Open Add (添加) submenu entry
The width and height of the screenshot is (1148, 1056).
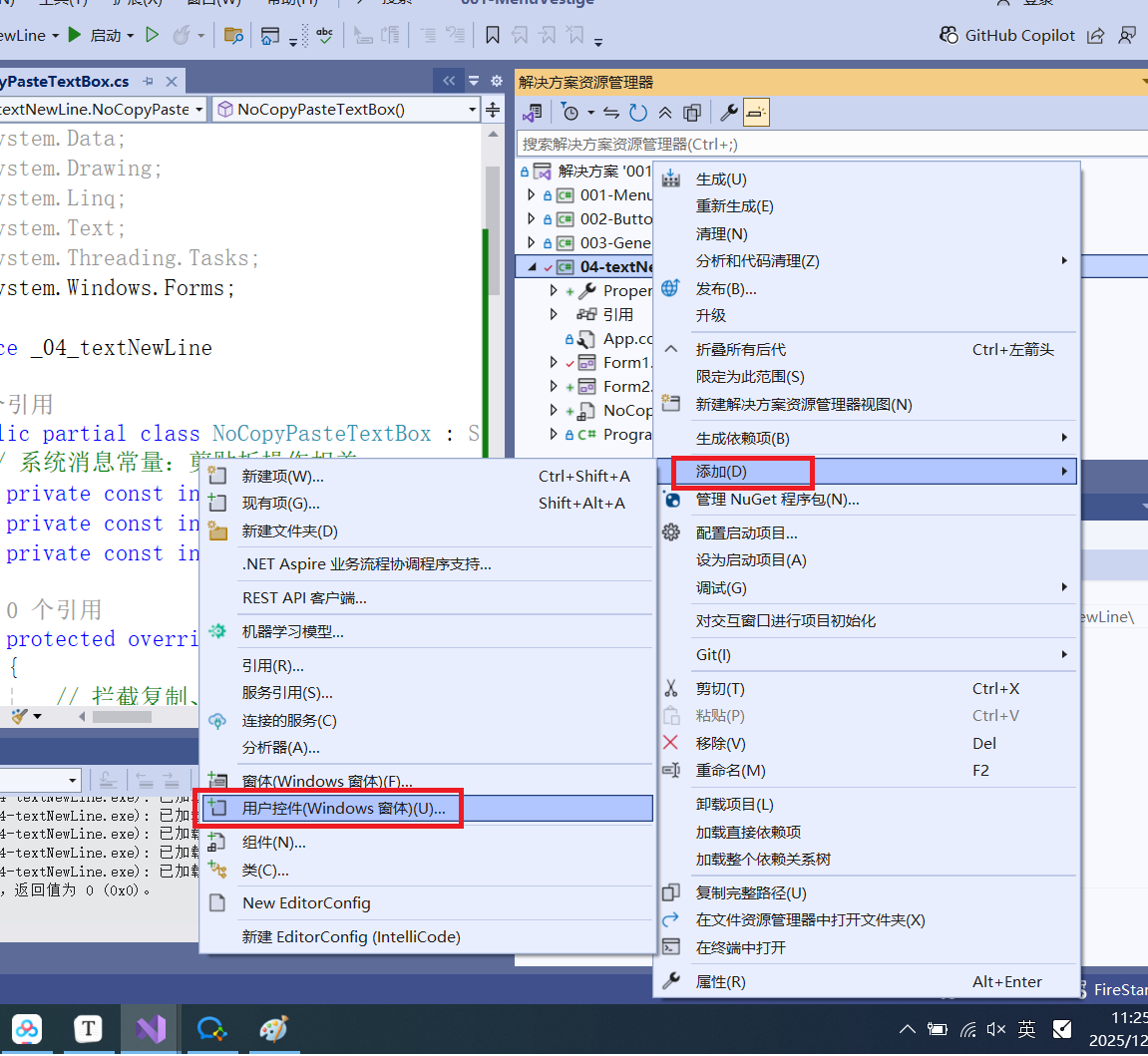[x=867, y=472]
